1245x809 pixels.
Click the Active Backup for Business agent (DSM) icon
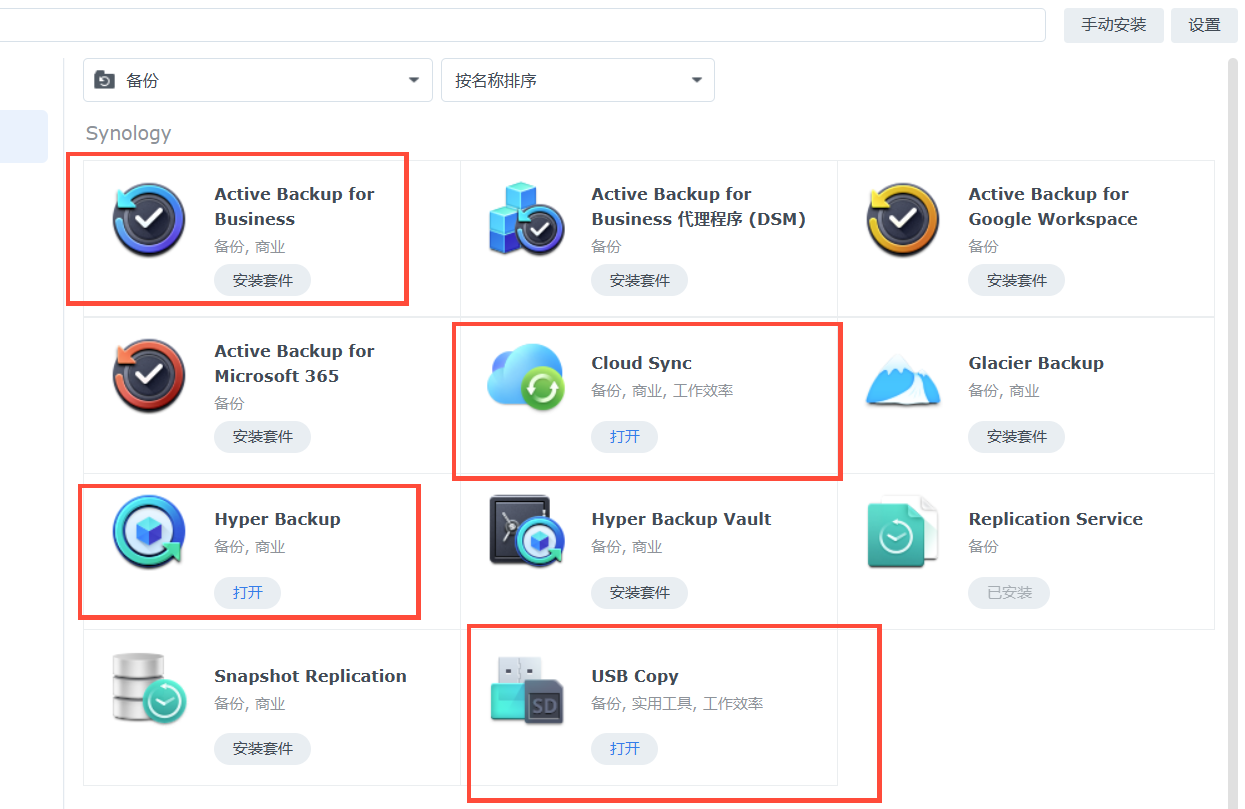[x=526, y=220]
